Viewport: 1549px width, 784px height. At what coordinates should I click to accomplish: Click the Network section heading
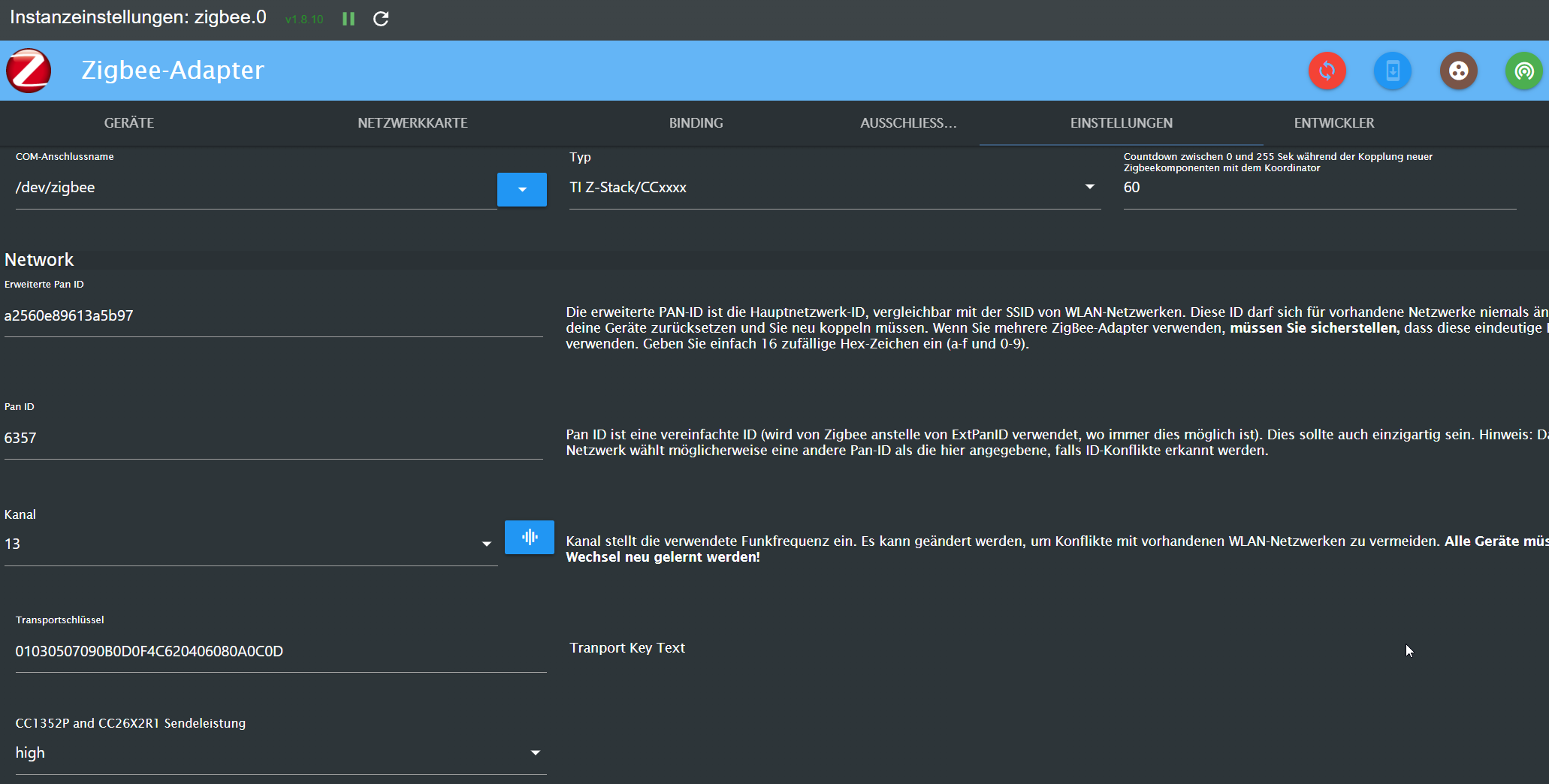point(39,260)
